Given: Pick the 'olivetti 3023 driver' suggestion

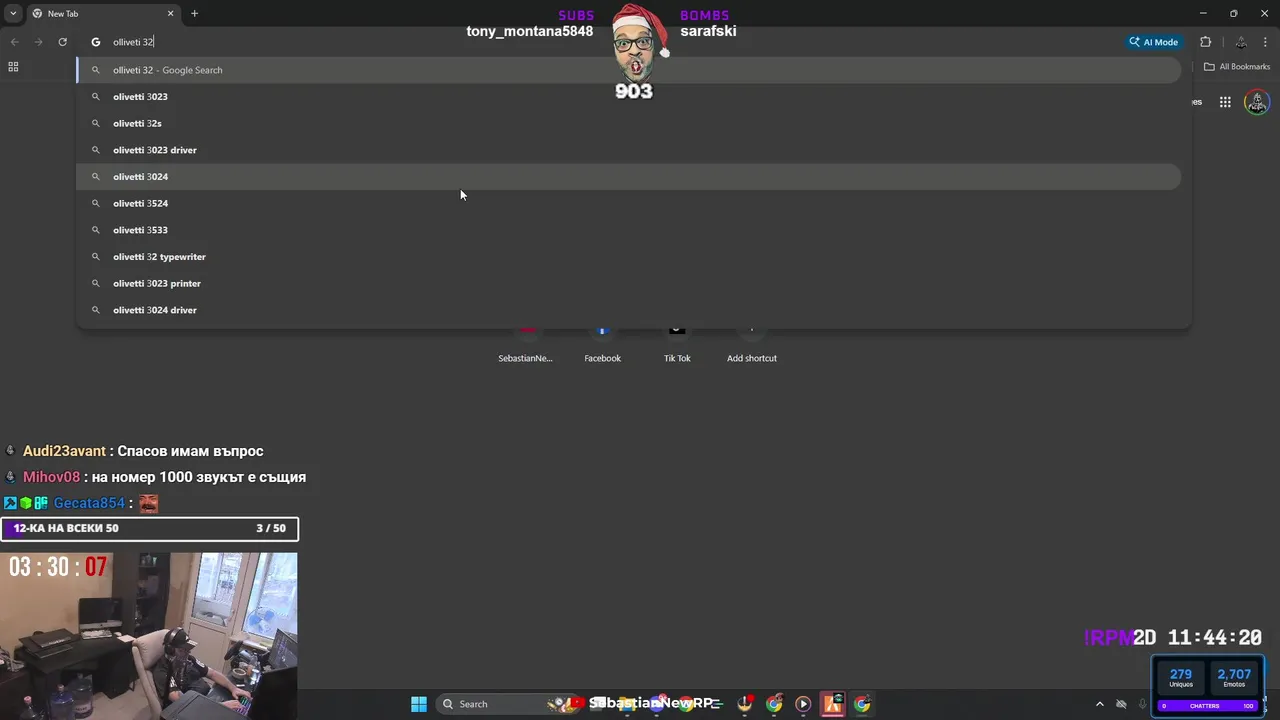Looking at the screenshot, I should pos(628,150).
